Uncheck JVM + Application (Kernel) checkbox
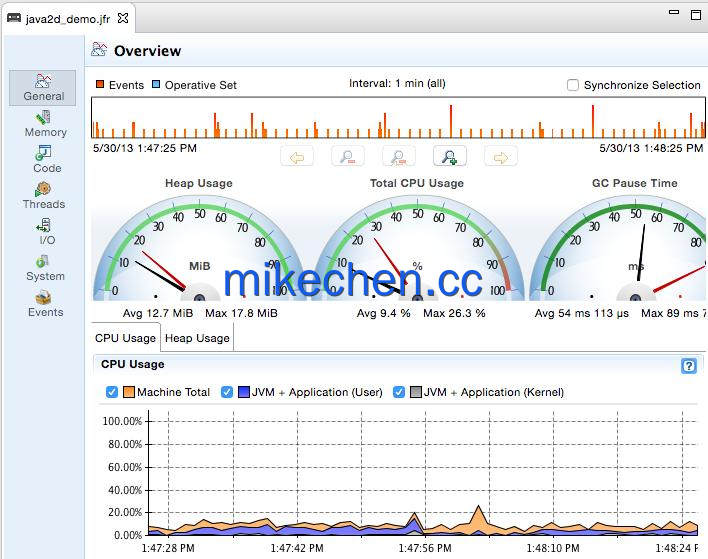The height and width of the screenshot is (559, 708). pyautogui.click(x=399, y=392)
